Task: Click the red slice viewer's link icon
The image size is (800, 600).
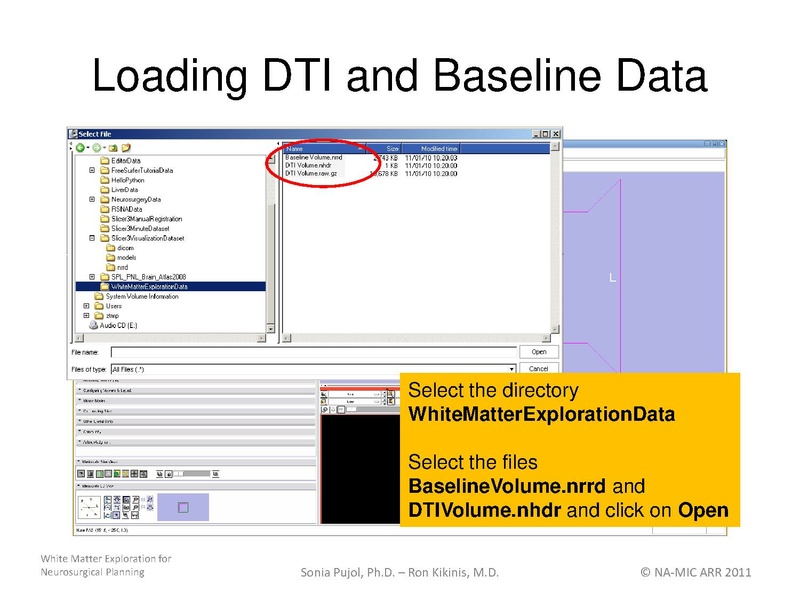Action: [325, 409]
